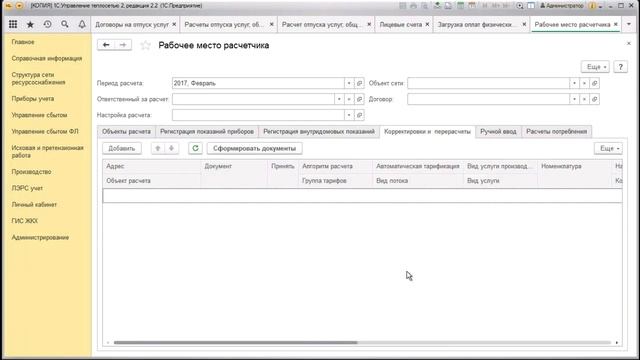Open the sections grid menu icon

(x=13, y=24)
